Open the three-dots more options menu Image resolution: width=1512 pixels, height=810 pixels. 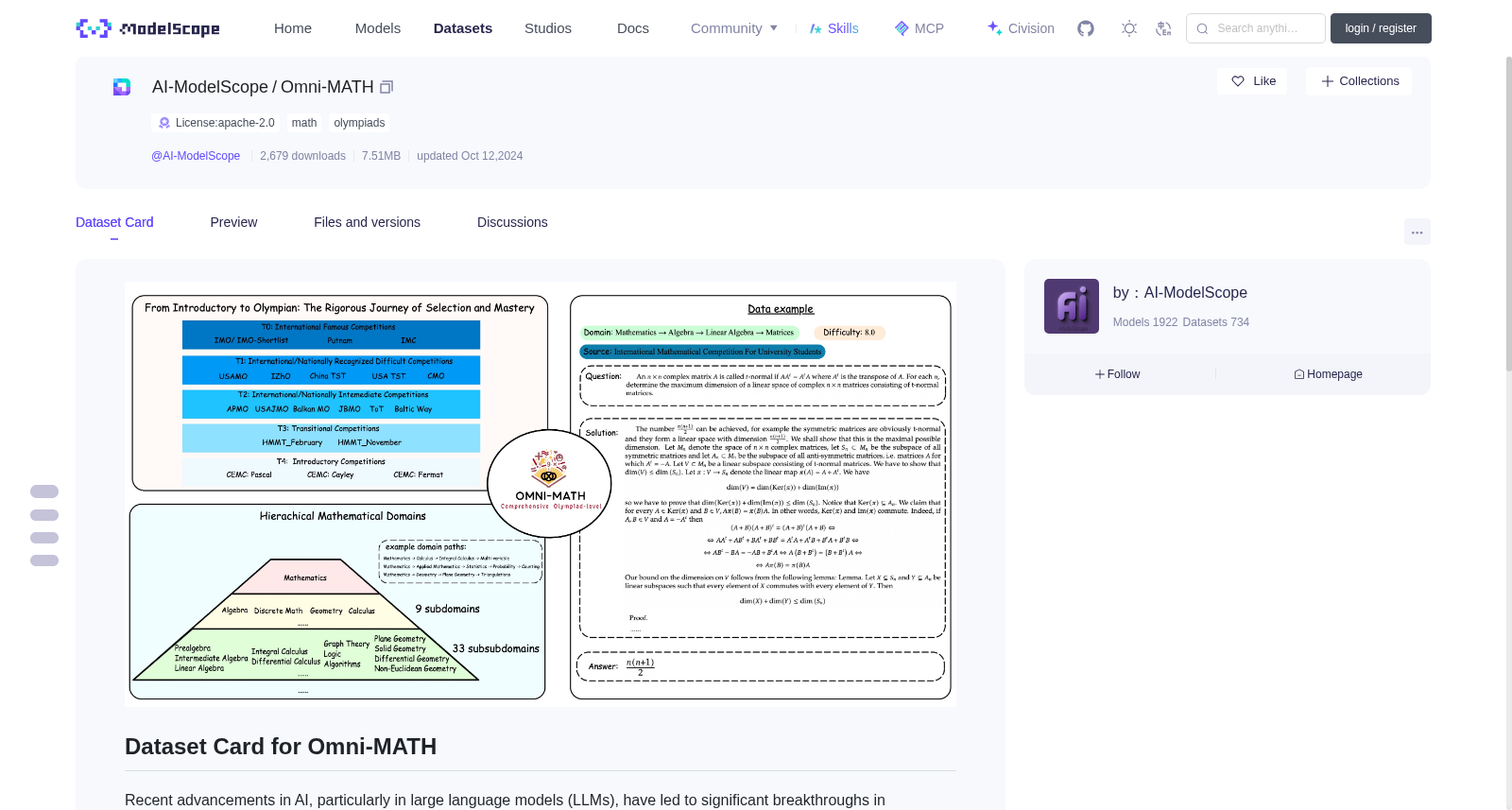click(1417, 232)
